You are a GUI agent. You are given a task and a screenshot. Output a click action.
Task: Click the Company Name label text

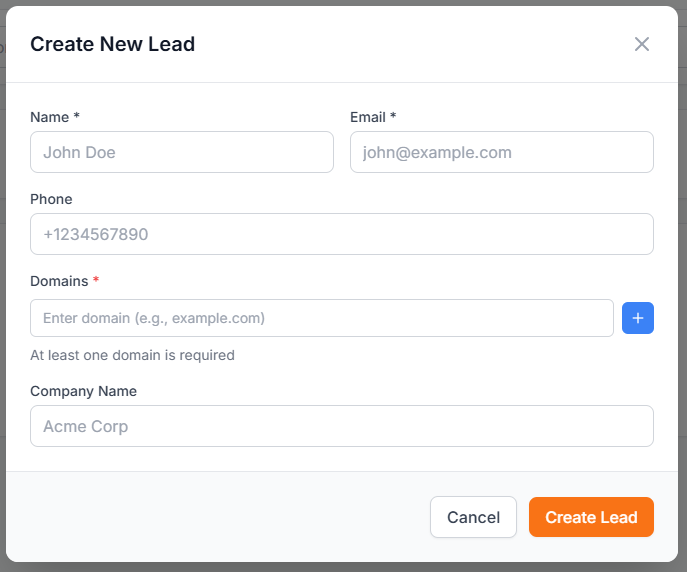[x=83, y=391]
